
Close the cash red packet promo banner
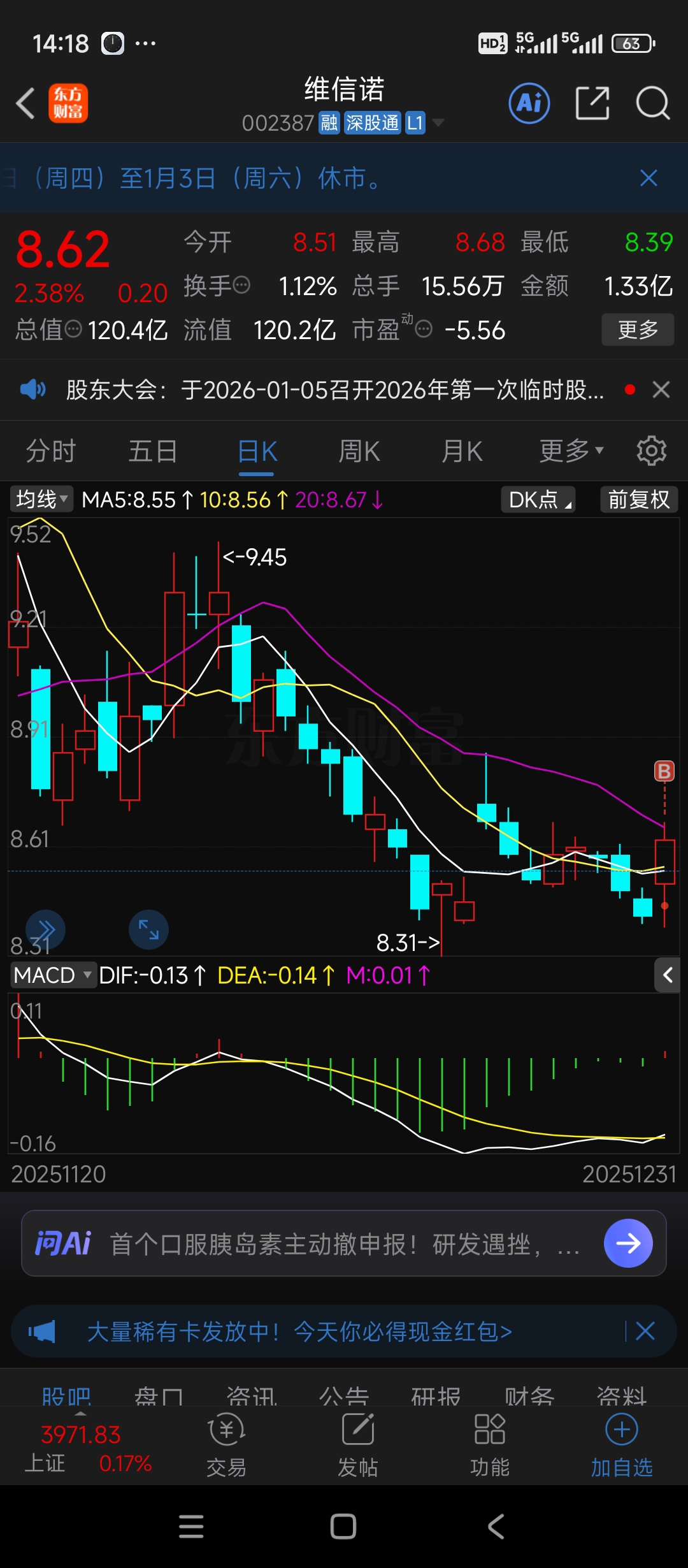pyautogui.click(x=645, y=1331)
